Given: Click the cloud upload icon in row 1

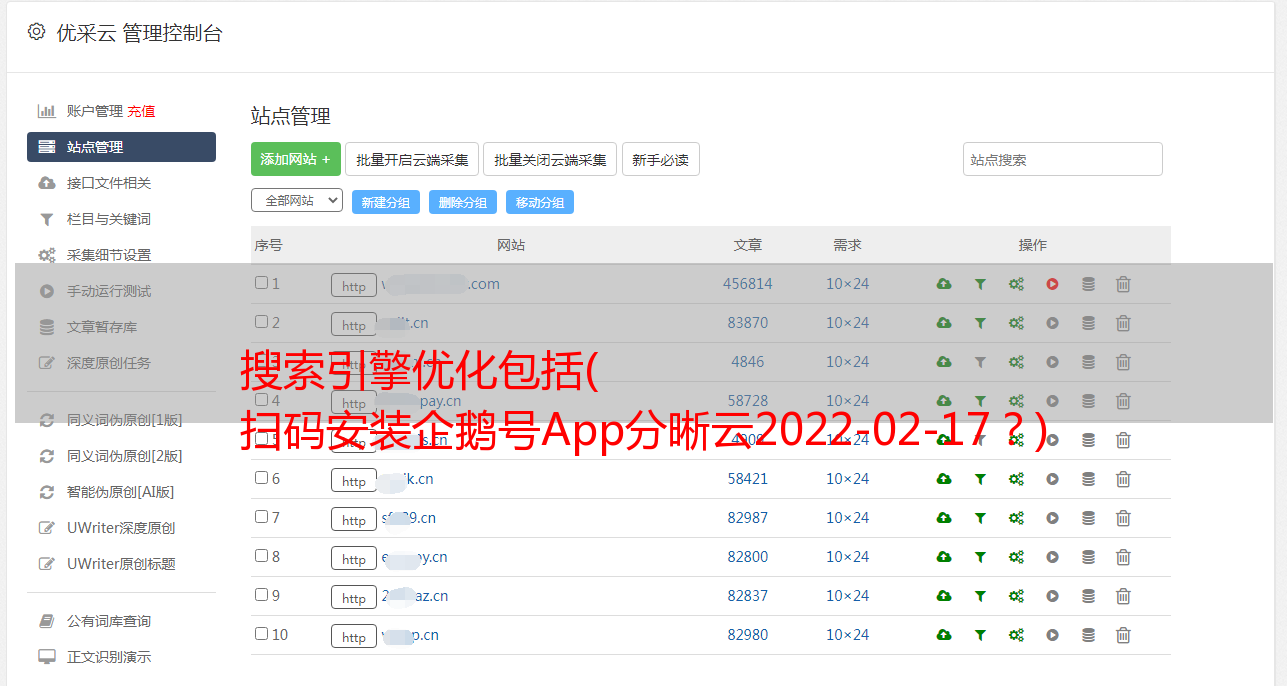Looking at the screenshot, I should click(x=944, y=284).
